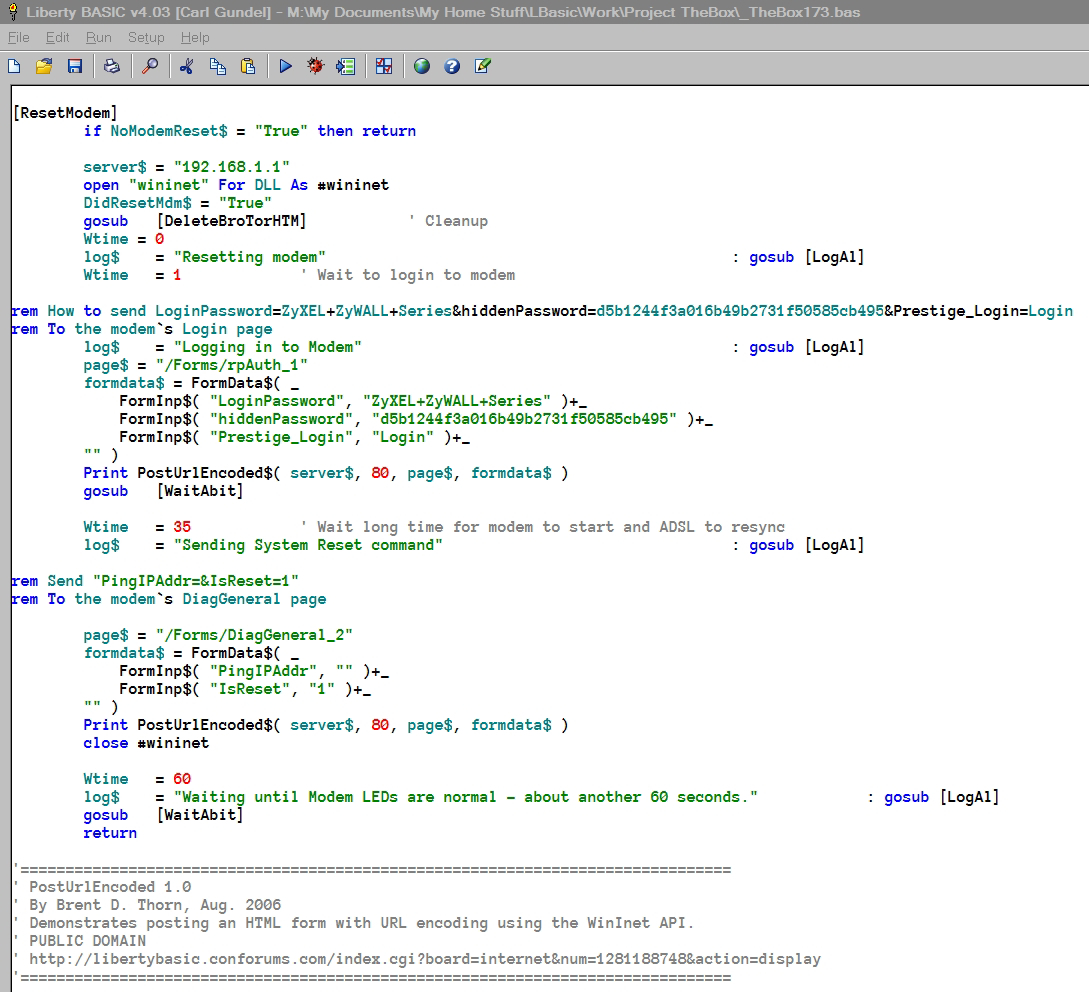Open the File menu
1089x992 pixels.
(x=19, y=37)
